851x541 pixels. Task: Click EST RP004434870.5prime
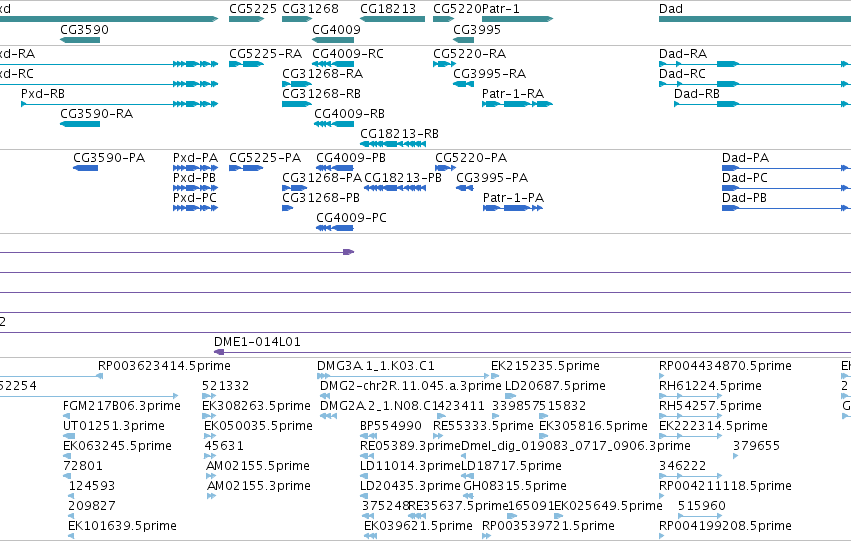[662, 376]
